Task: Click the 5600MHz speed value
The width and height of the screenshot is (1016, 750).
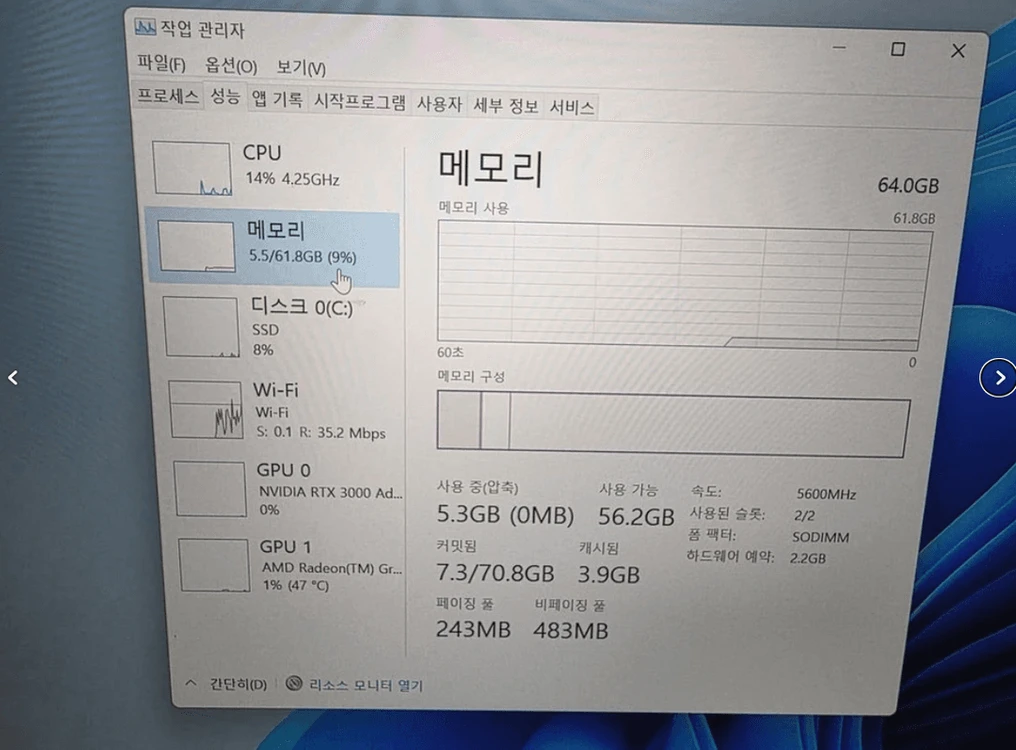Action: (826, 495)
